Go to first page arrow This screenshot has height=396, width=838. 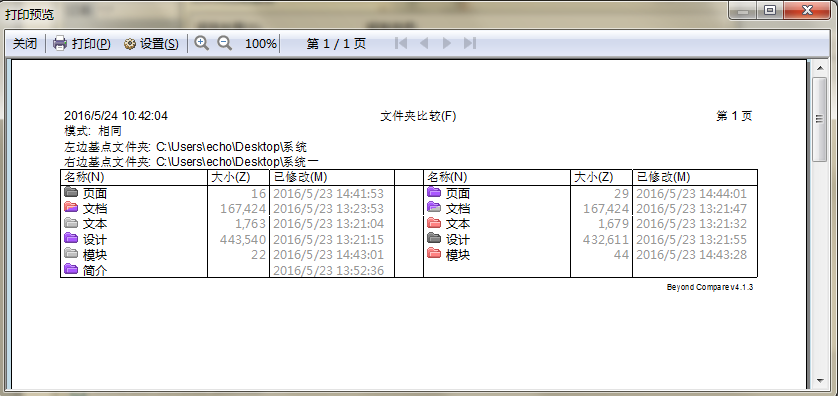coord(401,43)
